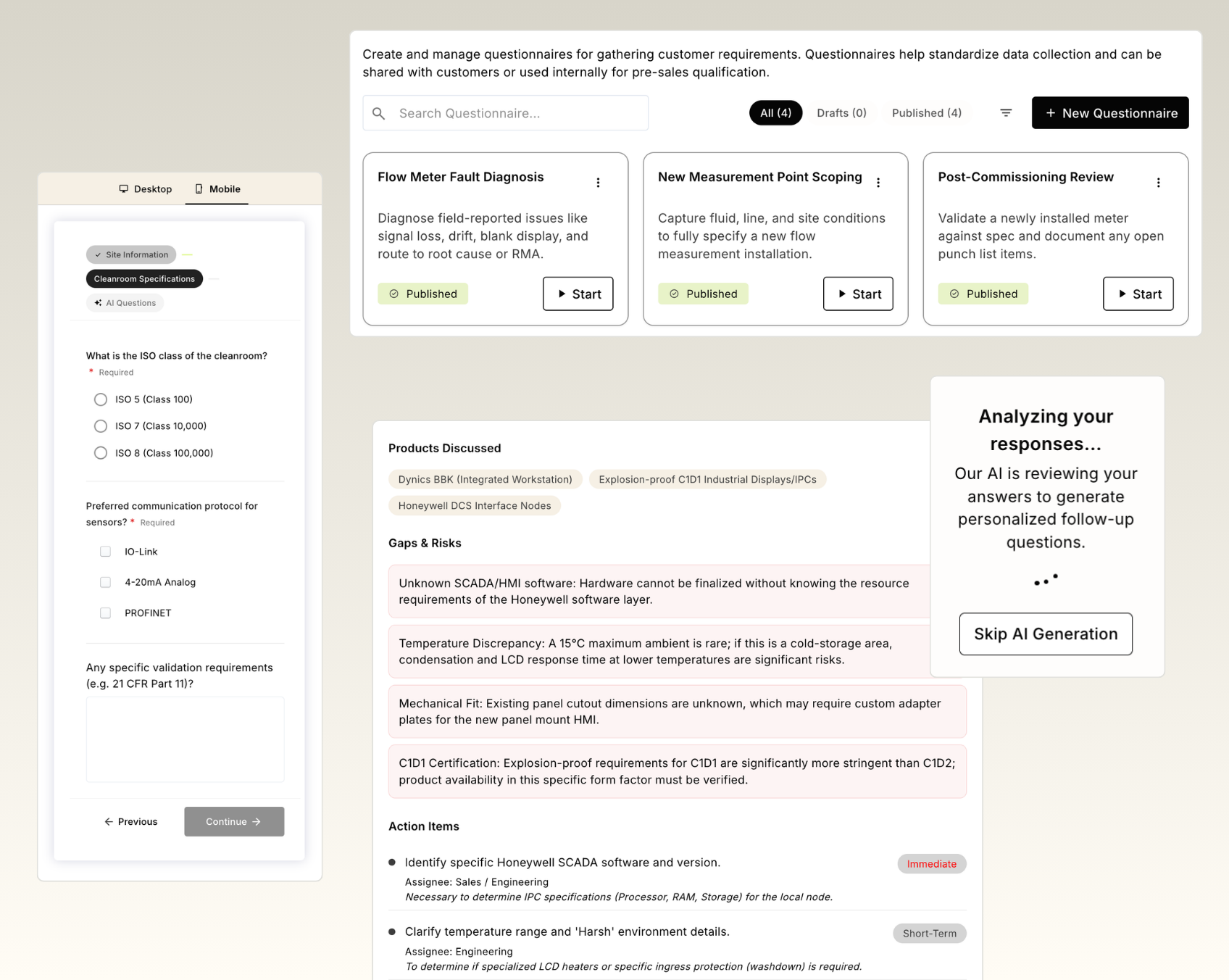Click the Short-Term priority badge
1229x980 pixels.
(x=930, y=934)
